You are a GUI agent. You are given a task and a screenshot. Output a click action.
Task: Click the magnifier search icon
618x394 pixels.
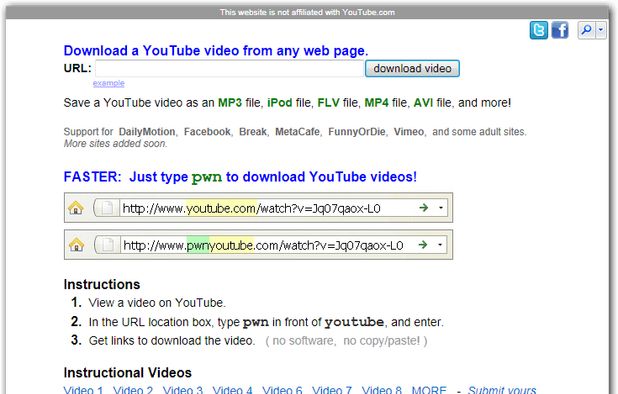(586, 30)
